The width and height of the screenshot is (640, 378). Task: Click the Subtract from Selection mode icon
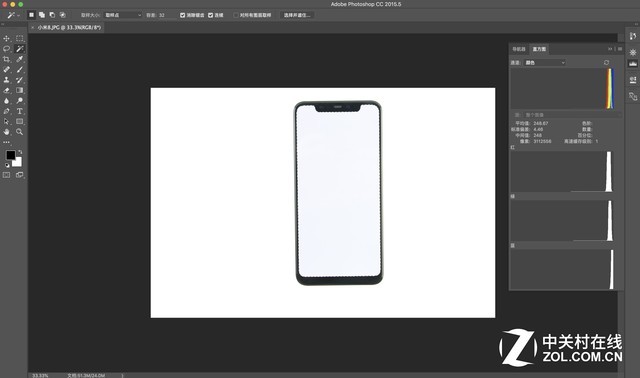52,15
